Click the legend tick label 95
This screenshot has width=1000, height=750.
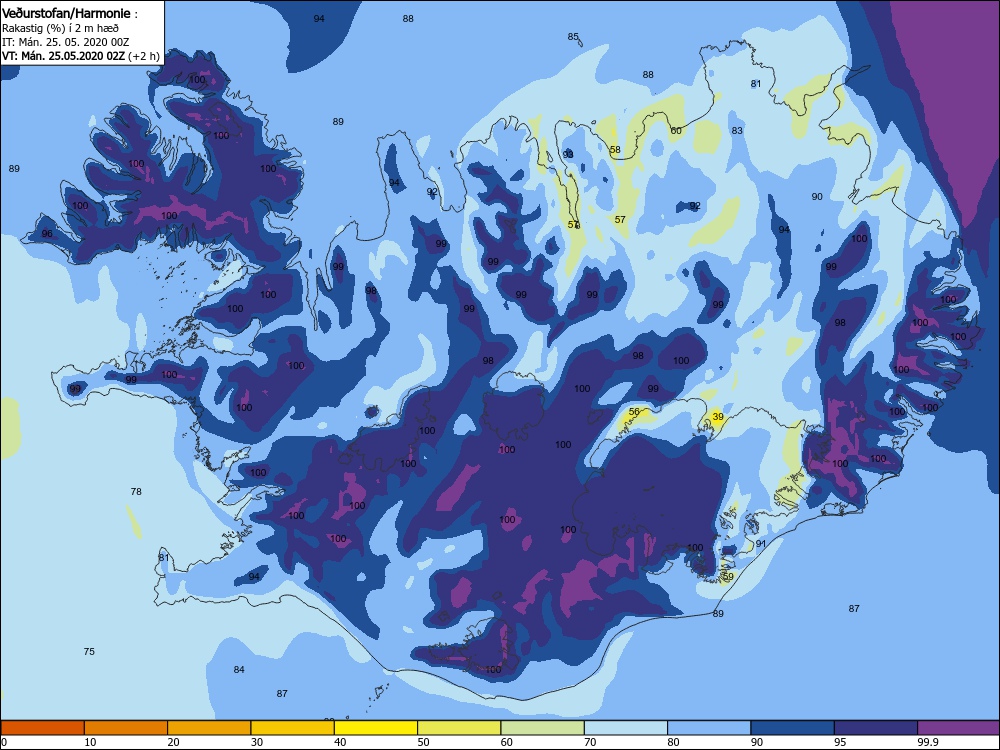[x=840, y=742]
